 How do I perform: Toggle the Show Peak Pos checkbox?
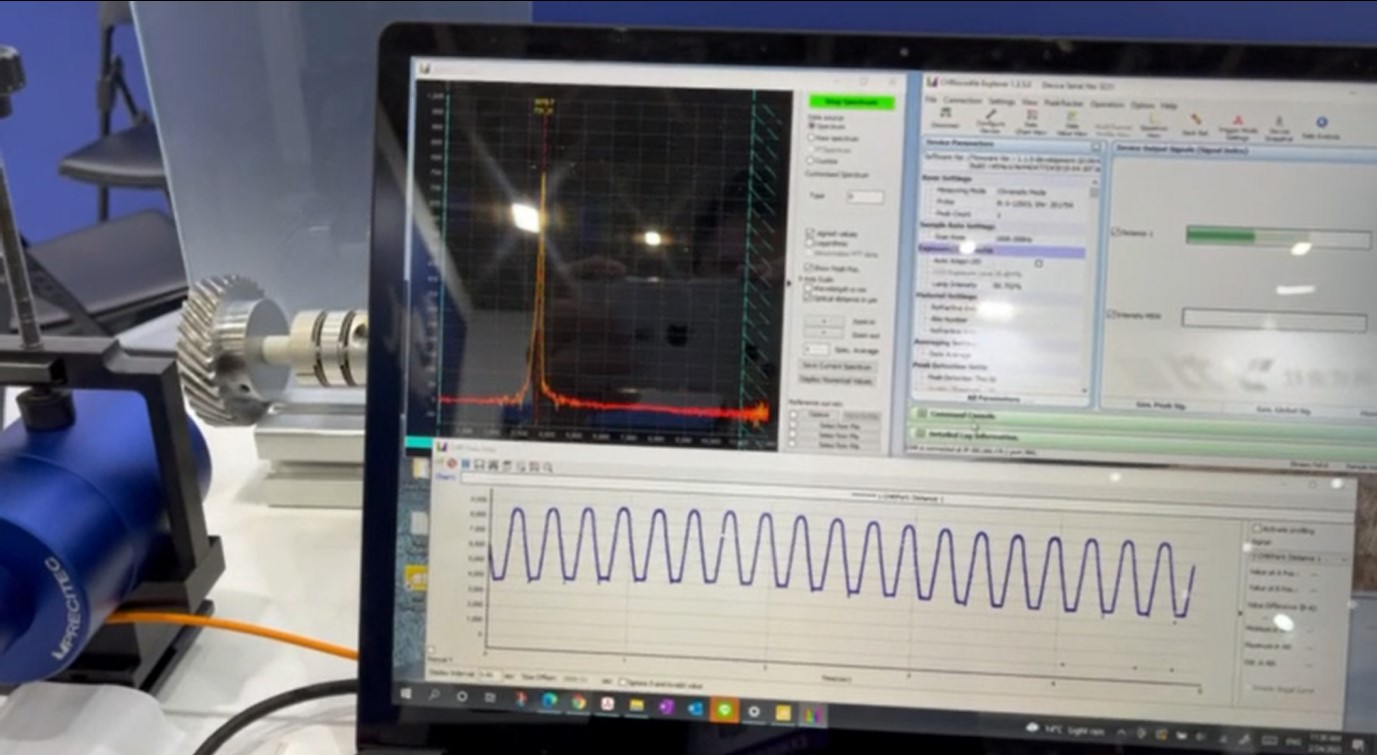(809, 268)
